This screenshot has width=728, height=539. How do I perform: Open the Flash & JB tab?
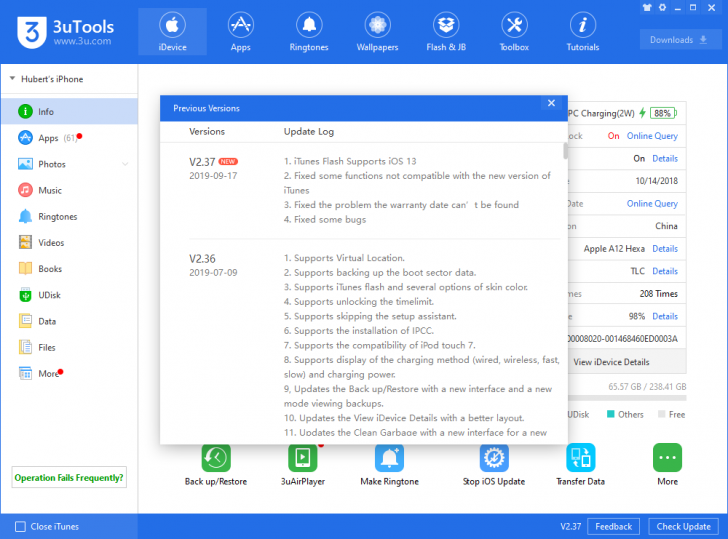[x=446, y=32]
